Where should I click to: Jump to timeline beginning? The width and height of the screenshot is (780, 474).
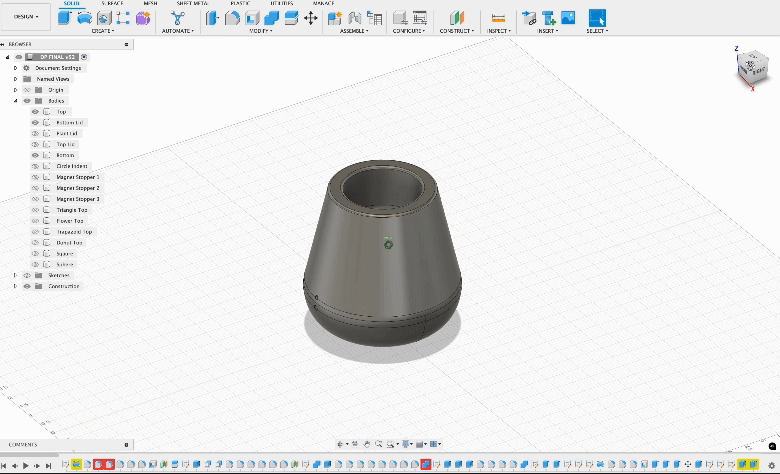pyautogui.click(x=3, y=466)
